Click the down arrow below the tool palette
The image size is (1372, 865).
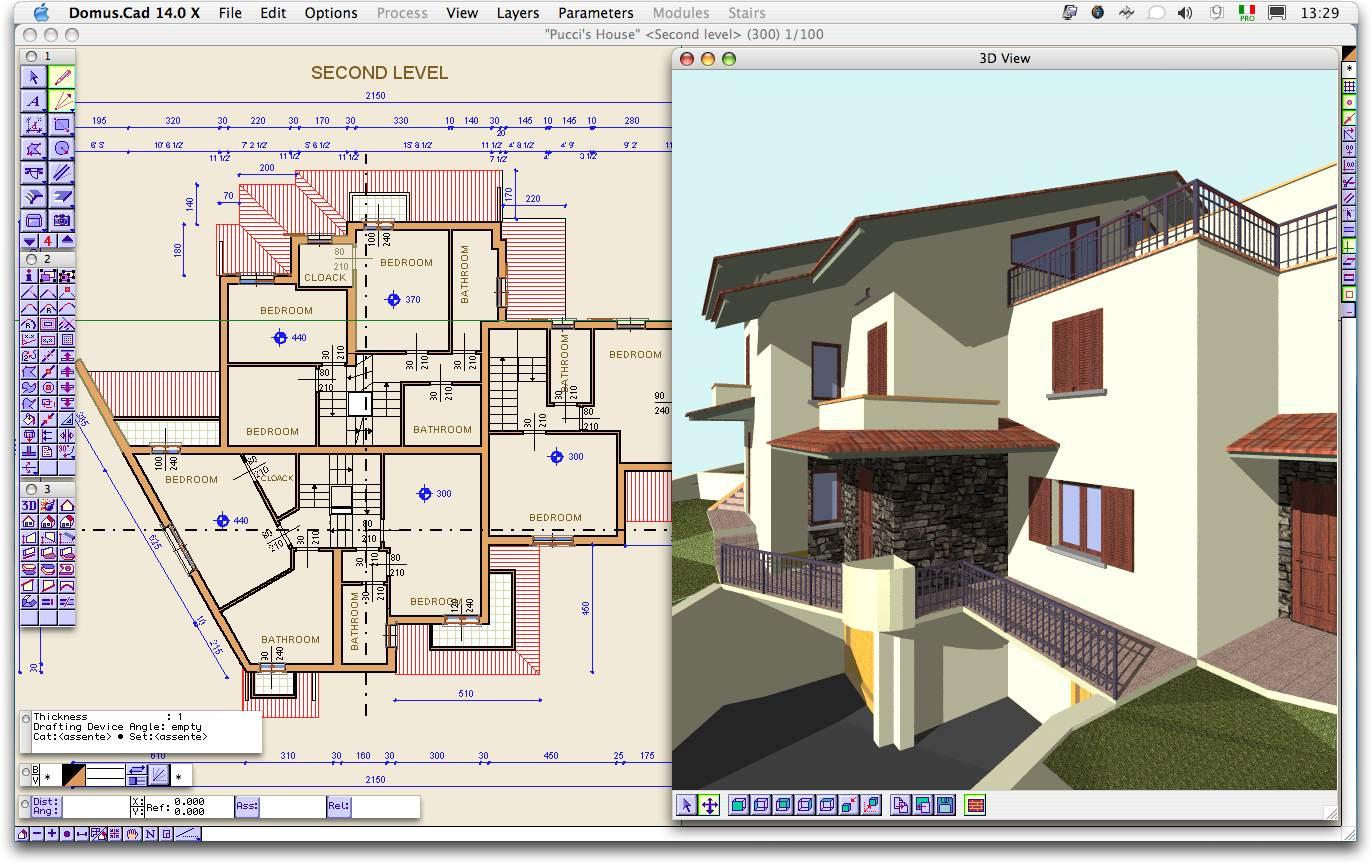(30, 240)
